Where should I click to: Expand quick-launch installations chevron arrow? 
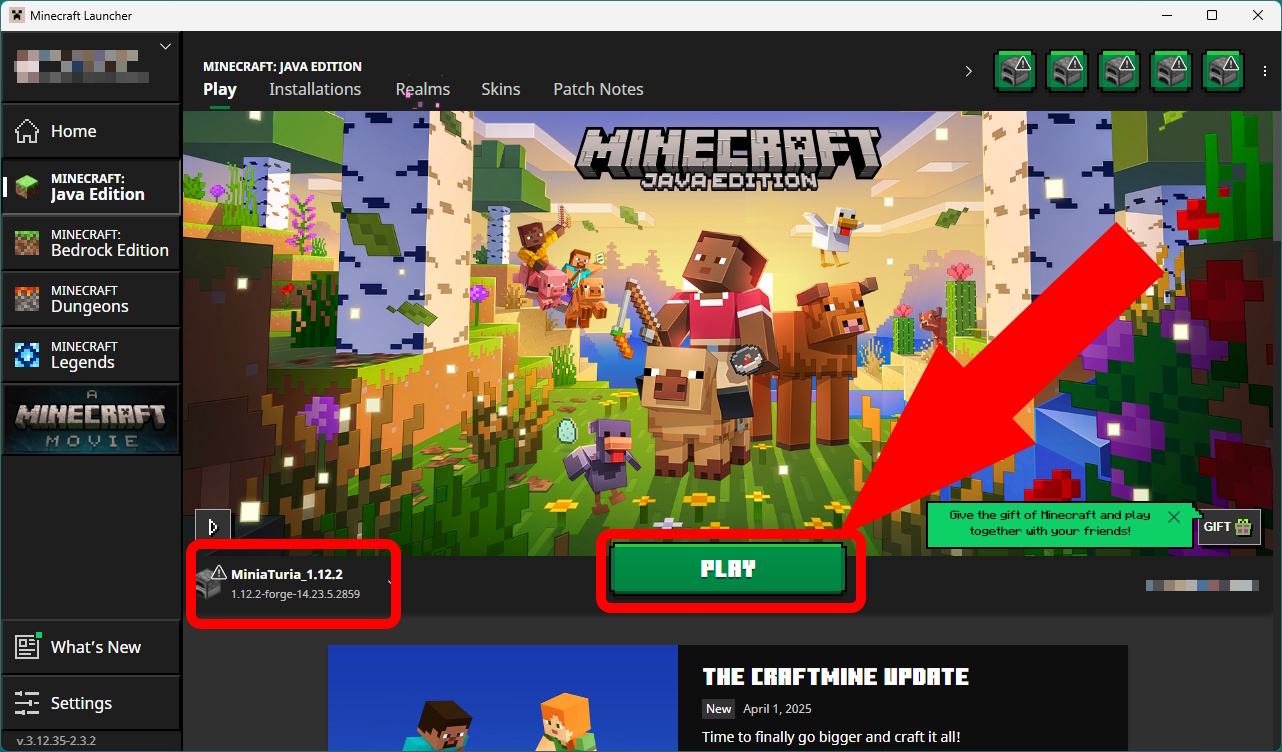point(968,71)
